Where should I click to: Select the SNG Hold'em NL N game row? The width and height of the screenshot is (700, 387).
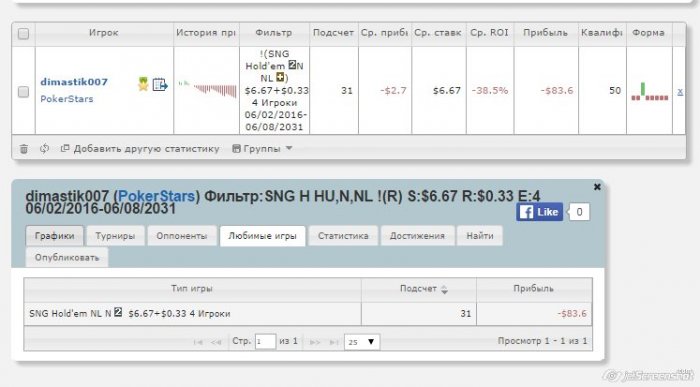tap(308, 314)
